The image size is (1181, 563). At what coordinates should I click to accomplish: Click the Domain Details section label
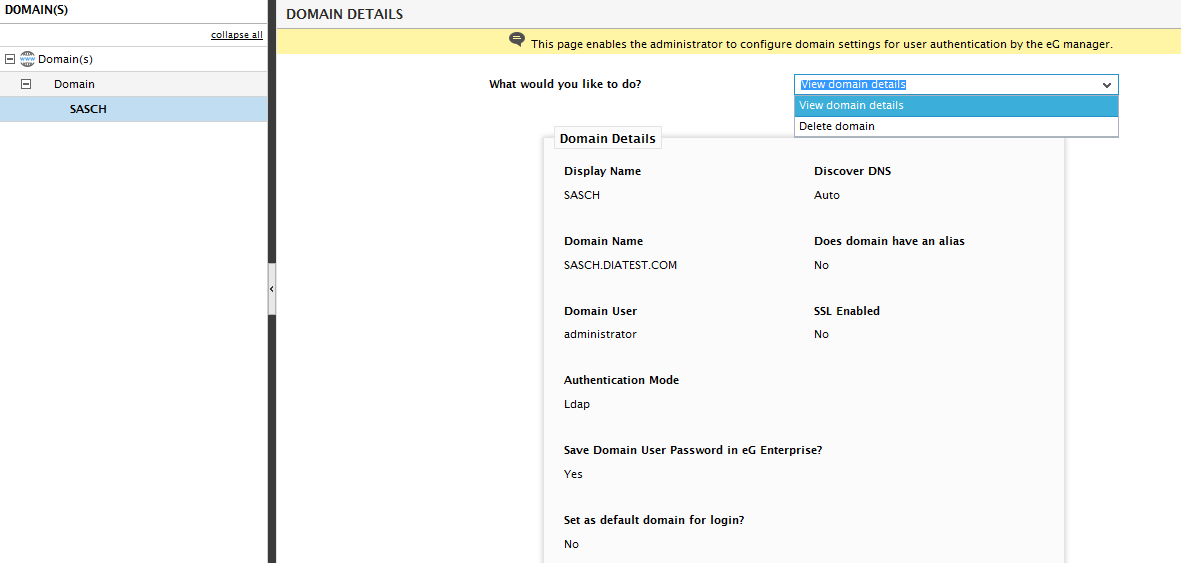[x=607, y=139]
